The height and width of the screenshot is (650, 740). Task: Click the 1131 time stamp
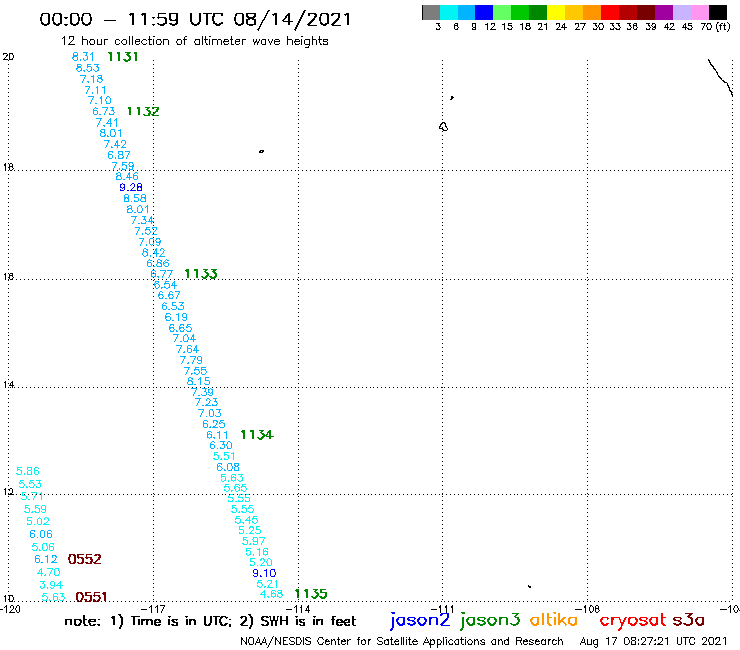point(123,57)
